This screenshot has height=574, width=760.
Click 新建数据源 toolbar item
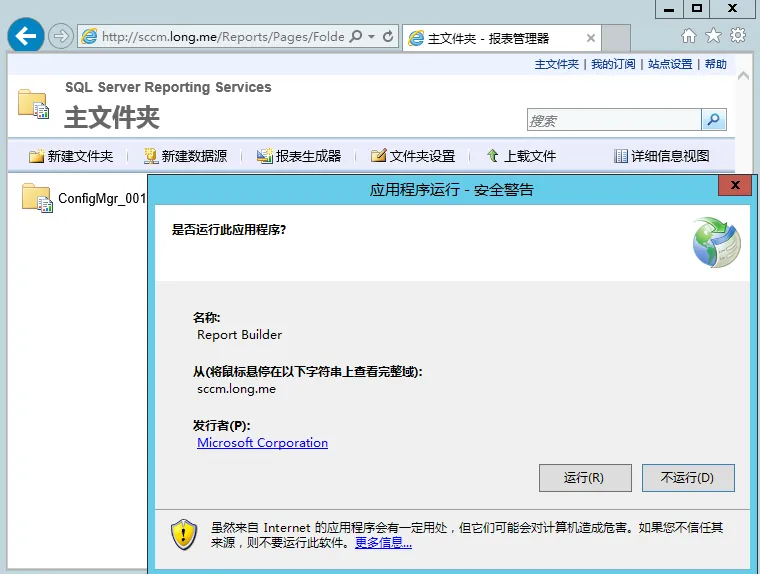point(186,156)
